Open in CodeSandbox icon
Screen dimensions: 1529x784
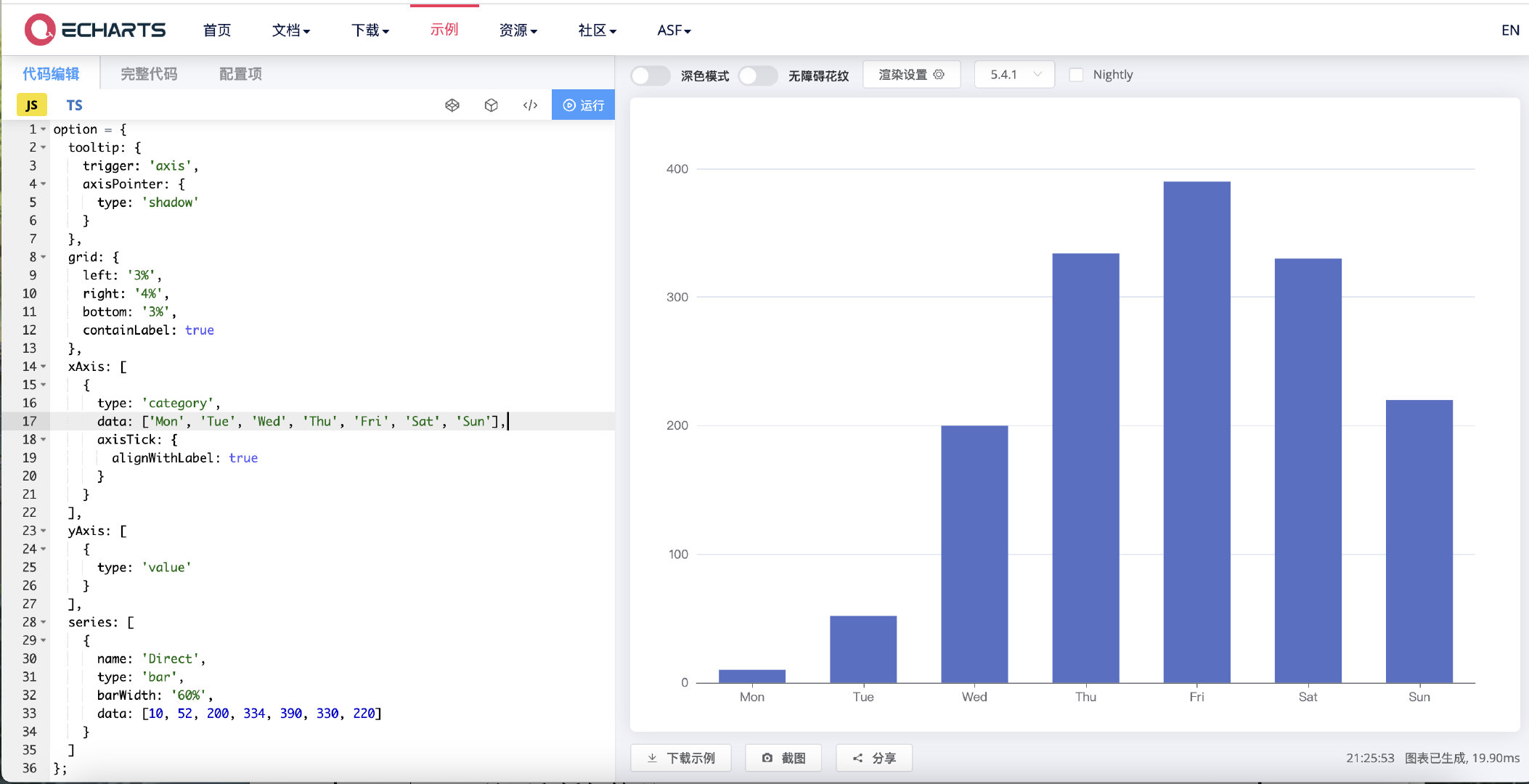[x=452, y=105]
